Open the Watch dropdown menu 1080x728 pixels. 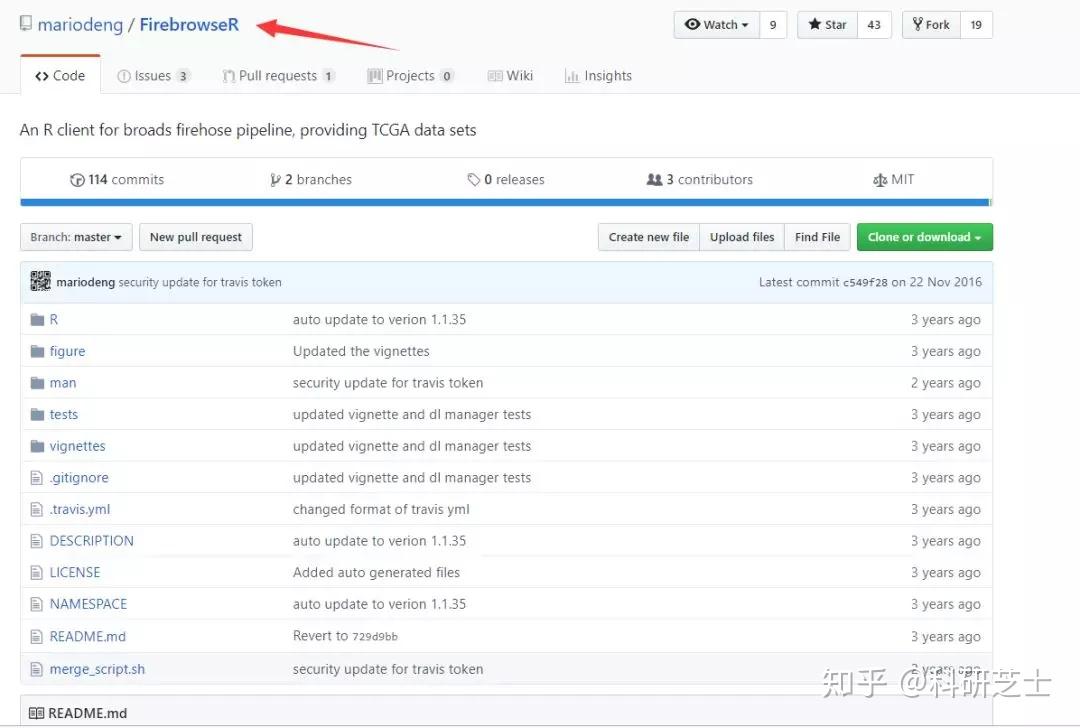(x=717, y=24)
